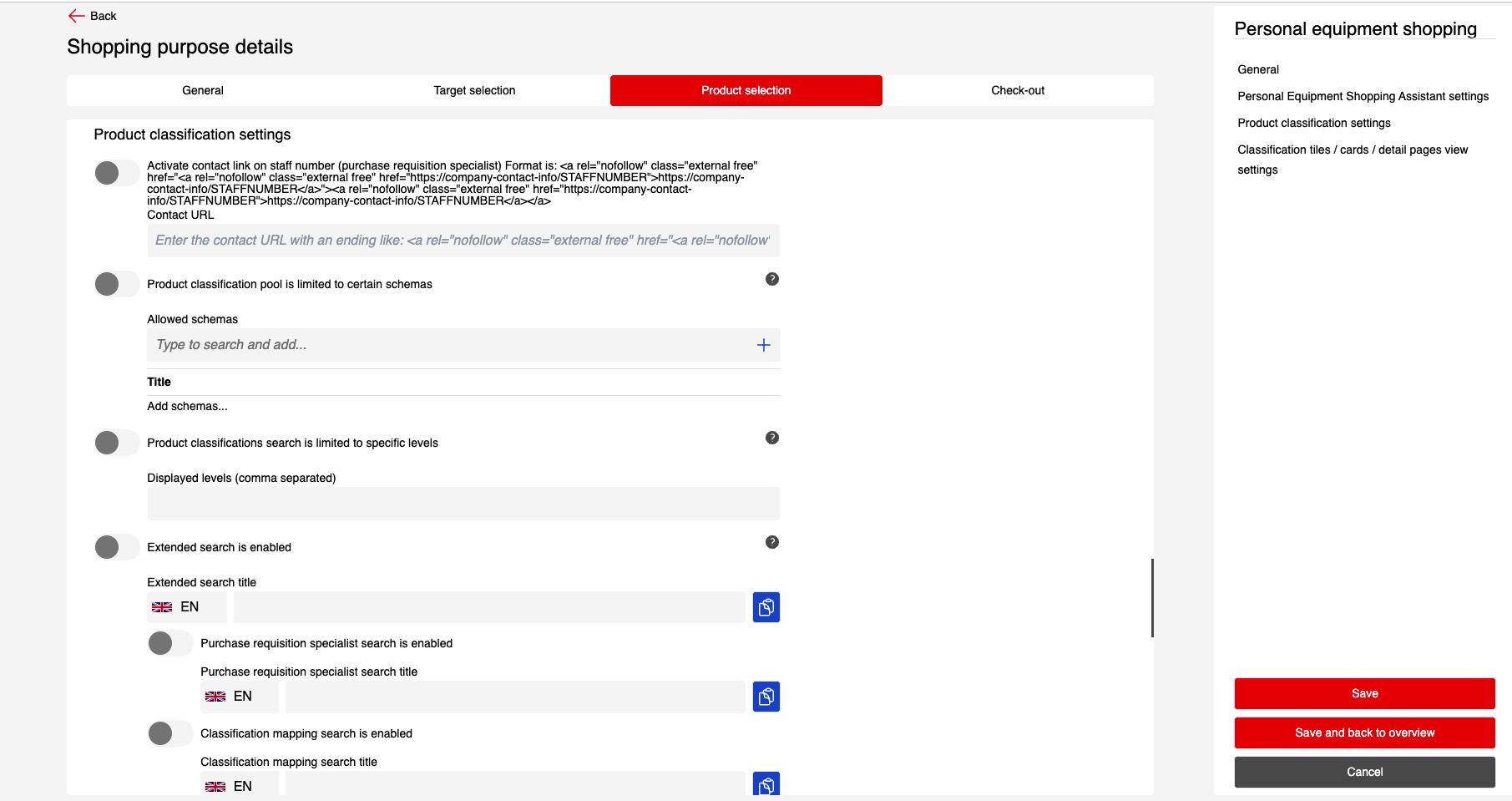Open help icon for schema pool limitation
Screen dimensions: 1512x801
(771, 279)
